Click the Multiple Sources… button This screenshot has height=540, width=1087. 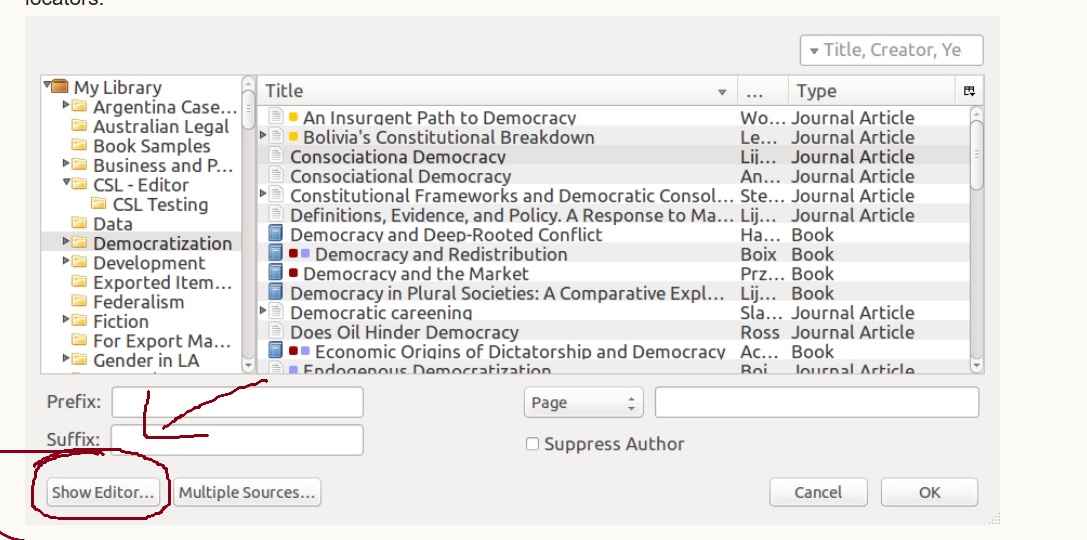(x=247, y=492)
